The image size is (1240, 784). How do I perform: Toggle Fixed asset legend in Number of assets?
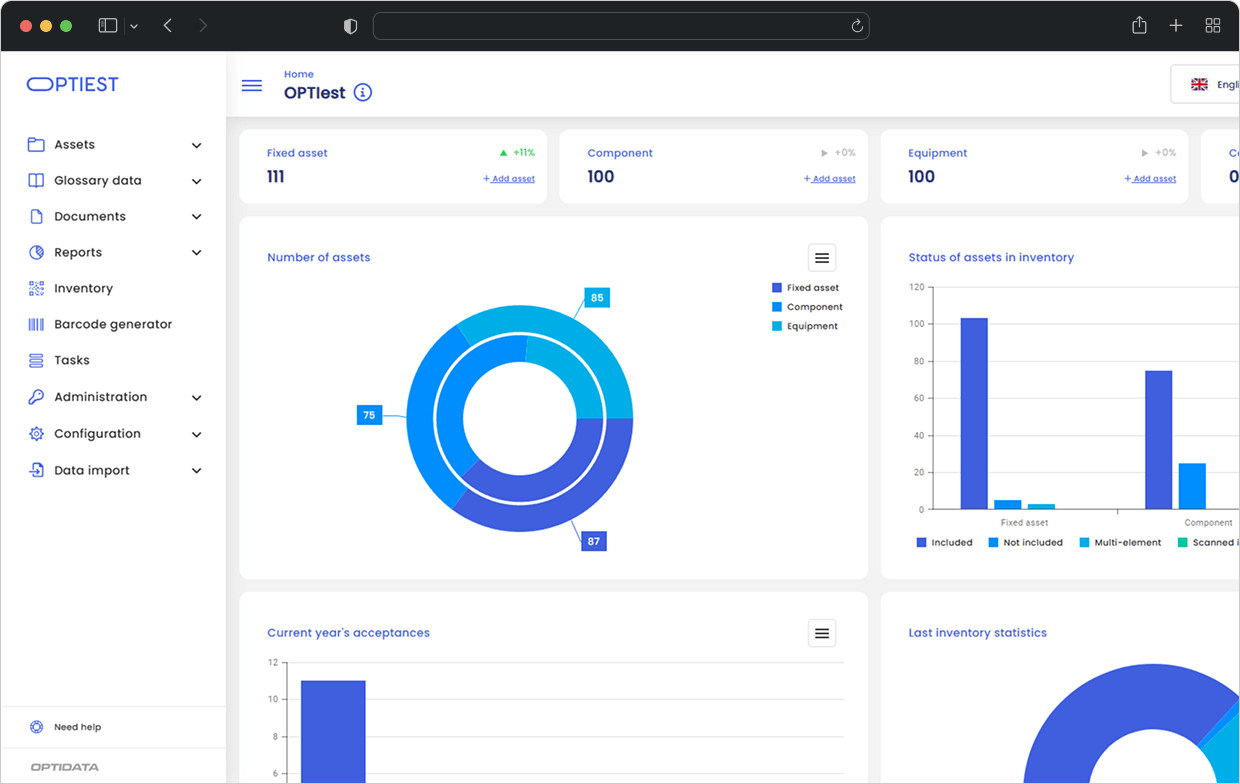pyautogui.click(x=806, y=288)
